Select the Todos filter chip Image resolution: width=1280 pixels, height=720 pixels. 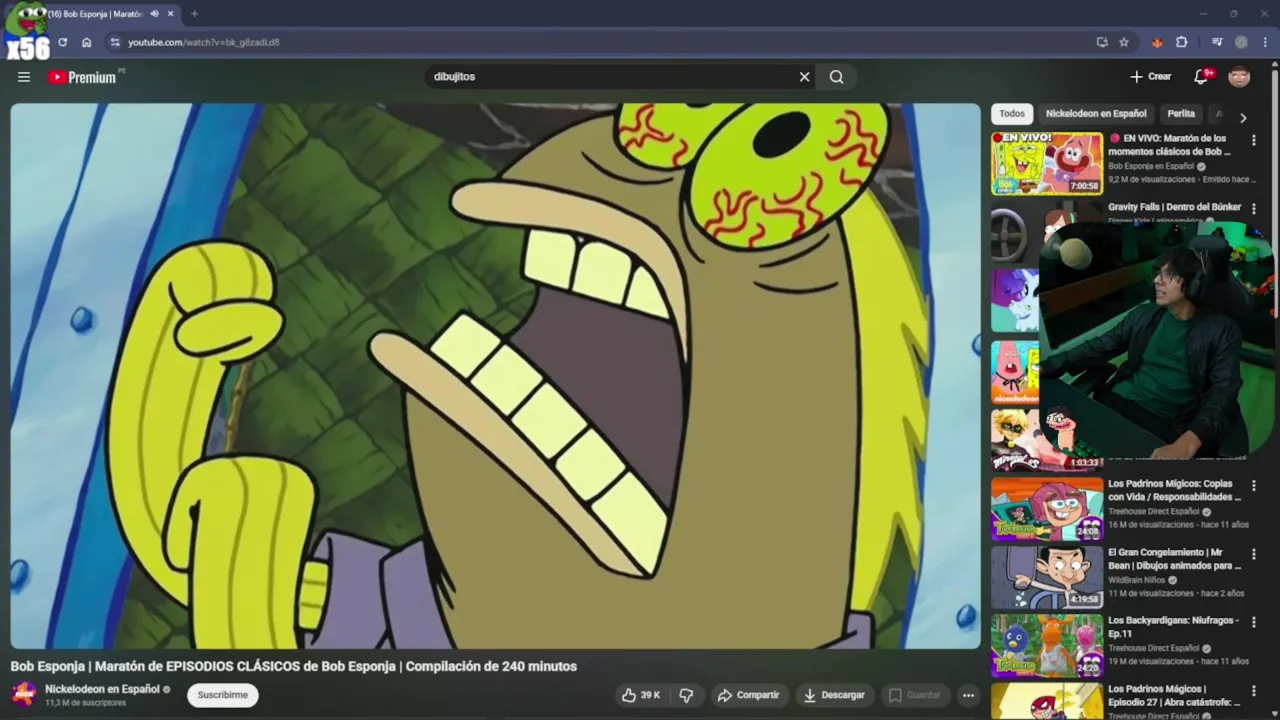click(1012, 114)
